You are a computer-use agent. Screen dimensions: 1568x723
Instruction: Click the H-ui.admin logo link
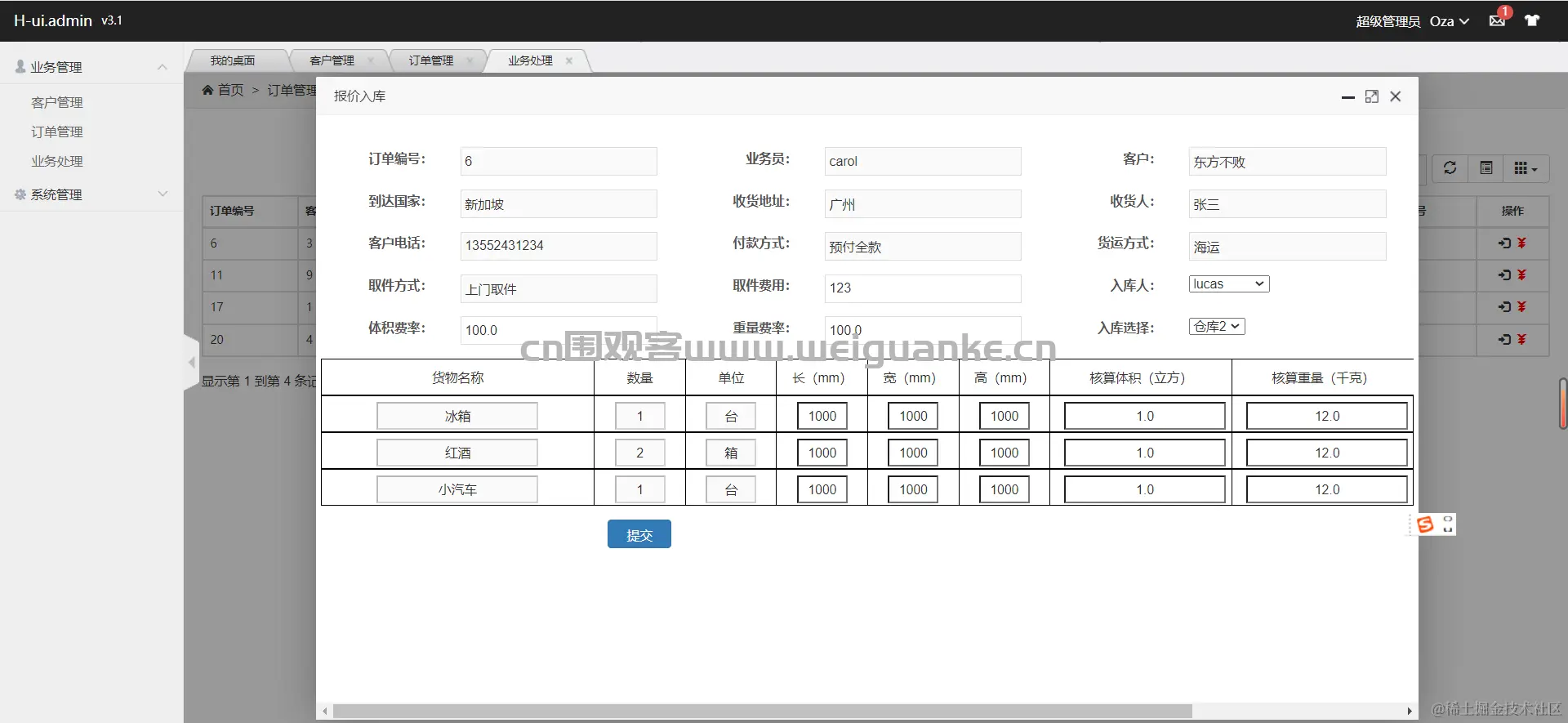[53, 20]
